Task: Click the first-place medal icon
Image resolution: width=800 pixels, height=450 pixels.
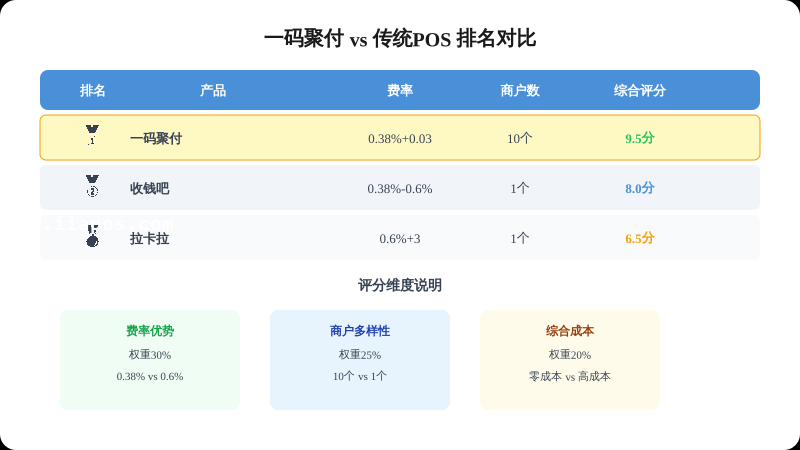Action: click(92, 135)
